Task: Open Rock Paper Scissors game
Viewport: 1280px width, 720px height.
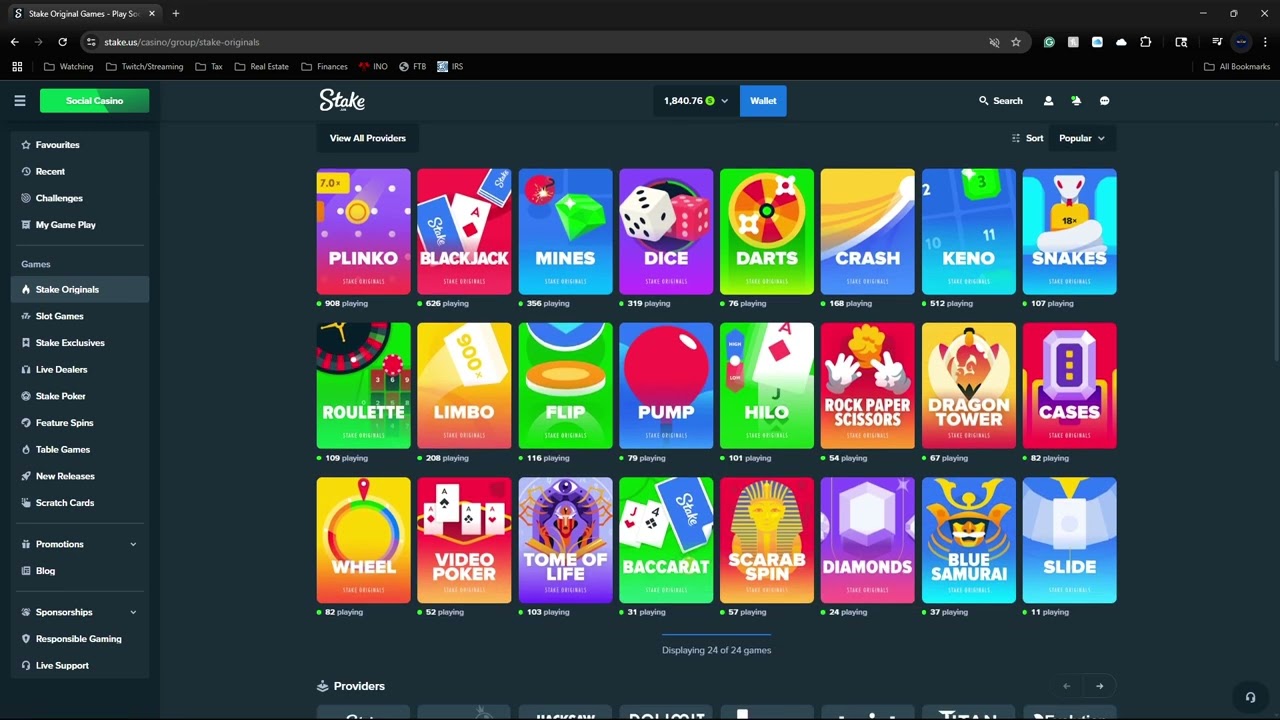Action: coord(867,386)
